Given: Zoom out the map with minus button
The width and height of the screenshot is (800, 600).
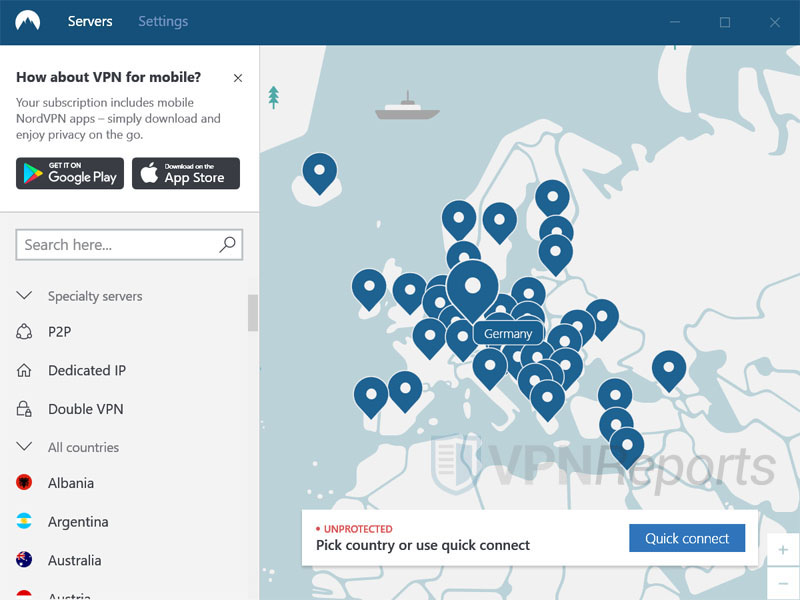Looking at the screenshot, I should pyautogui.click(x=783, y=583).
